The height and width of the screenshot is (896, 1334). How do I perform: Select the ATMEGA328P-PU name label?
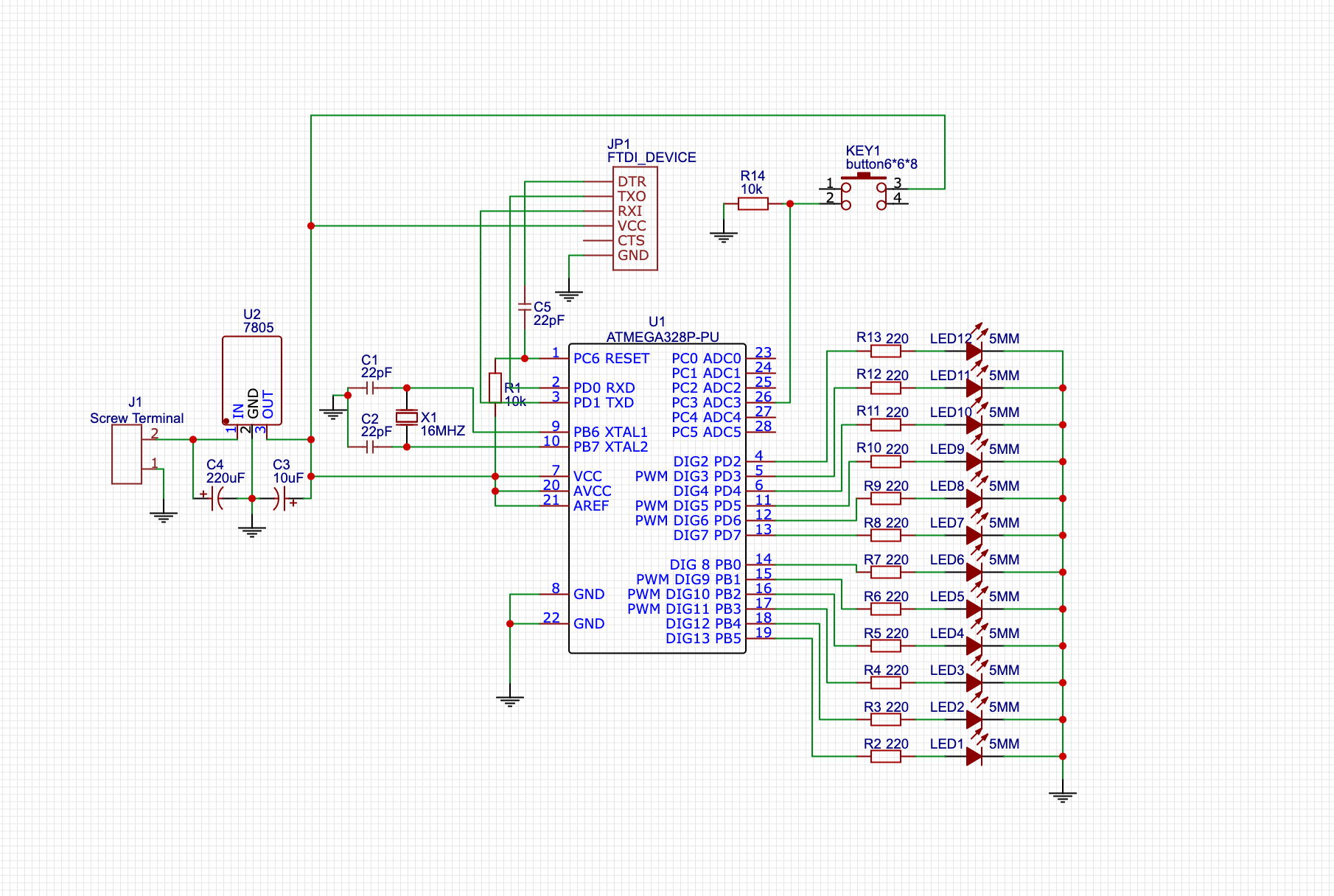tap(662, 337)
